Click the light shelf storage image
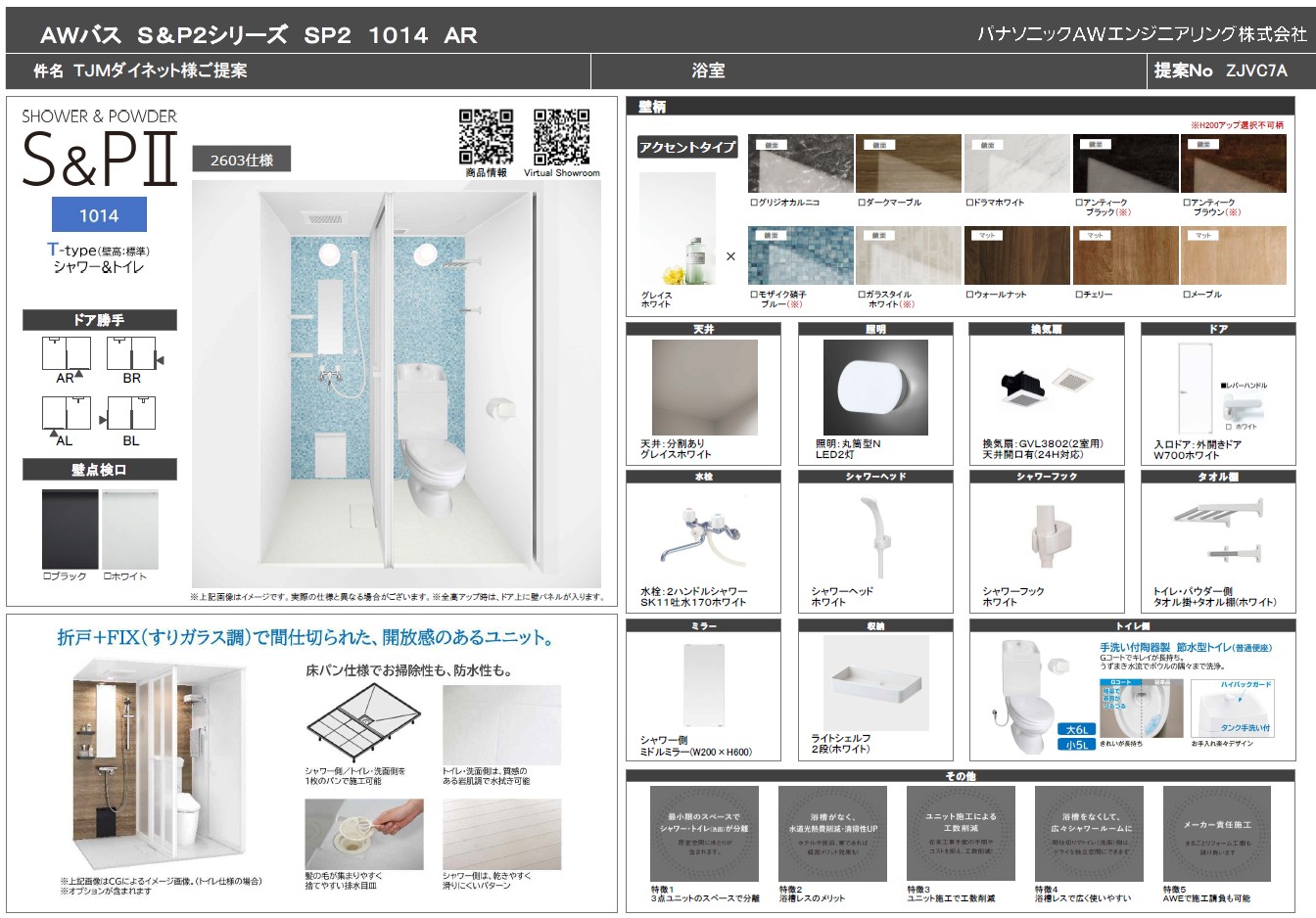The image size is (1316, 918). pyautogui.click(x=876, y=681)
